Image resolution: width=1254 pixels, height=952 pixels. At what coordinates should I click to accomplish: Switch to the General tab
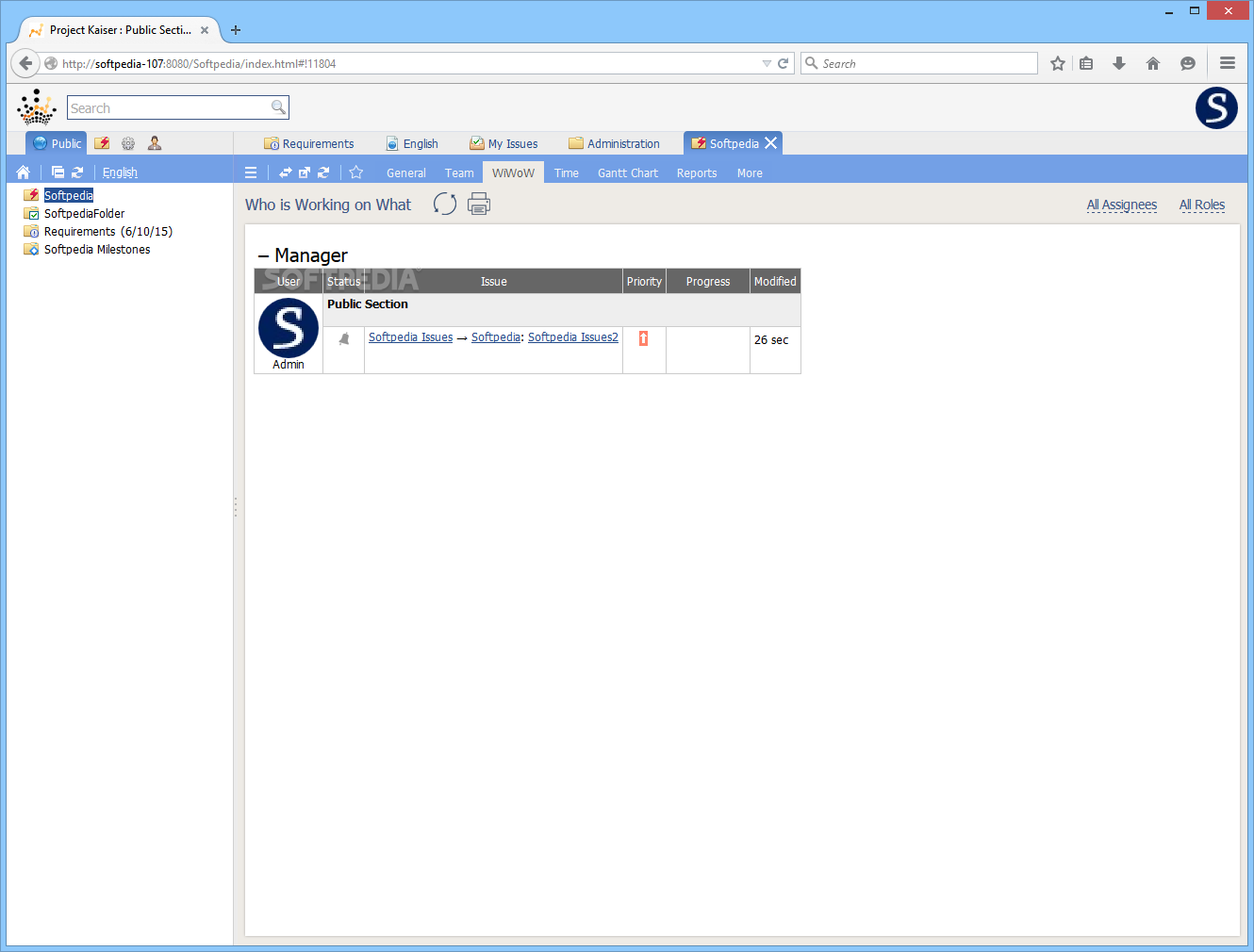[x=406, y=172]
